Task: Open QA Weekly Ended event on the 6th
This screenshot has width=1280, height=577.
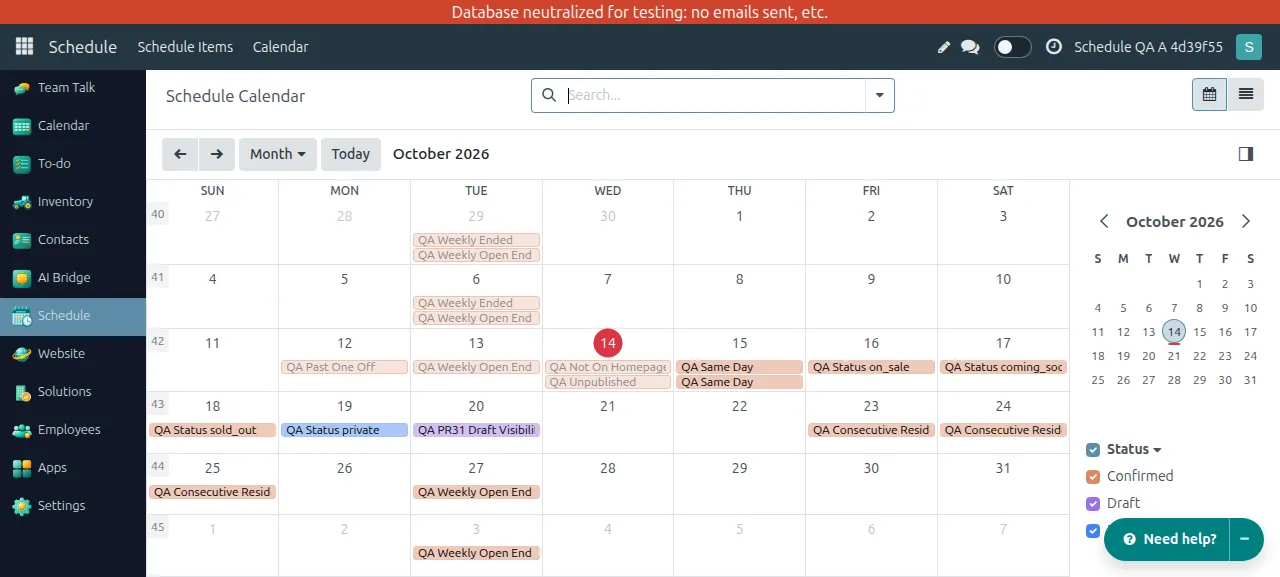Action: point(476,303)
